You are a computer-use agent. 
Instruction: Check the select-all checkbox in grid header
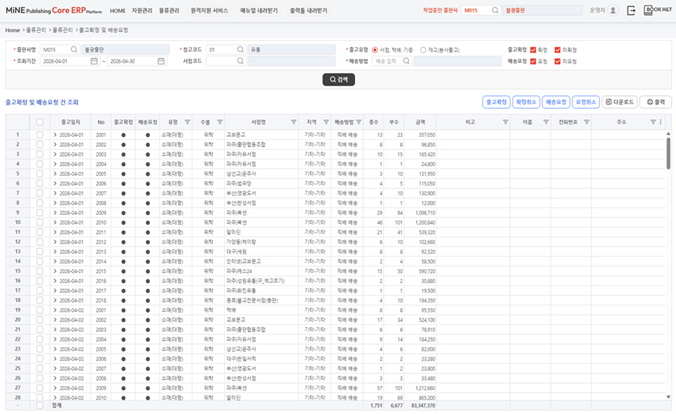pyautogui.click(x=40, y=122)
